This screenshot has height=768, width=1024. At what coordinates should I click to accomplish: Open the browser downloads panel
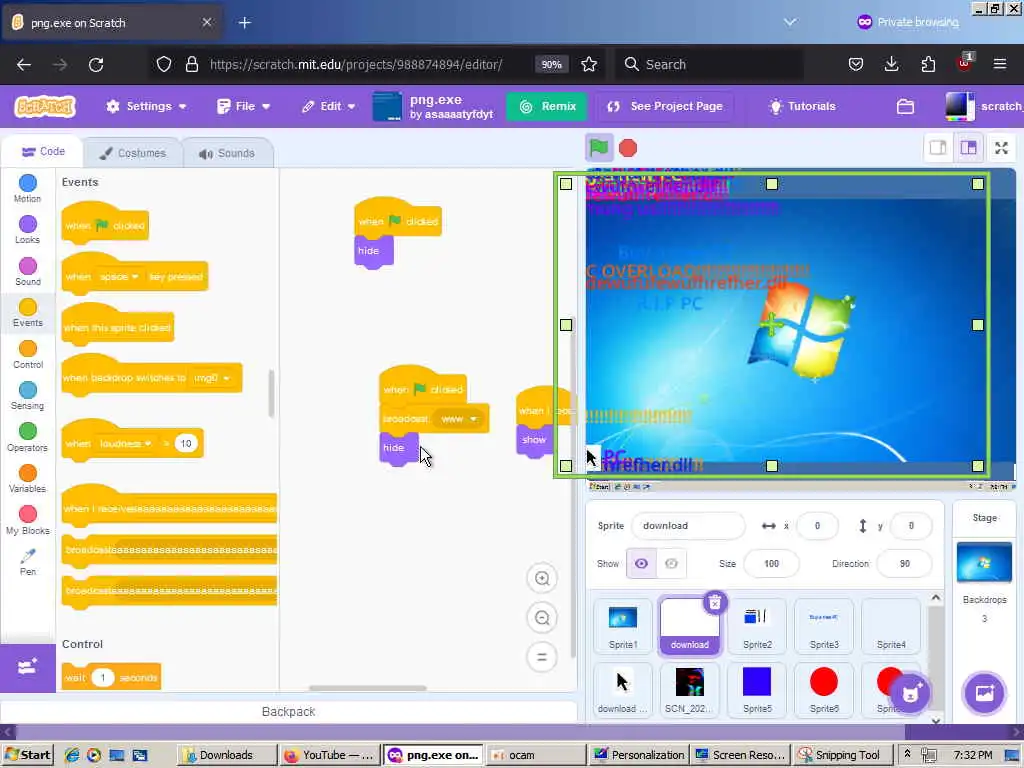pyautogui.click(x=891, y=64)
